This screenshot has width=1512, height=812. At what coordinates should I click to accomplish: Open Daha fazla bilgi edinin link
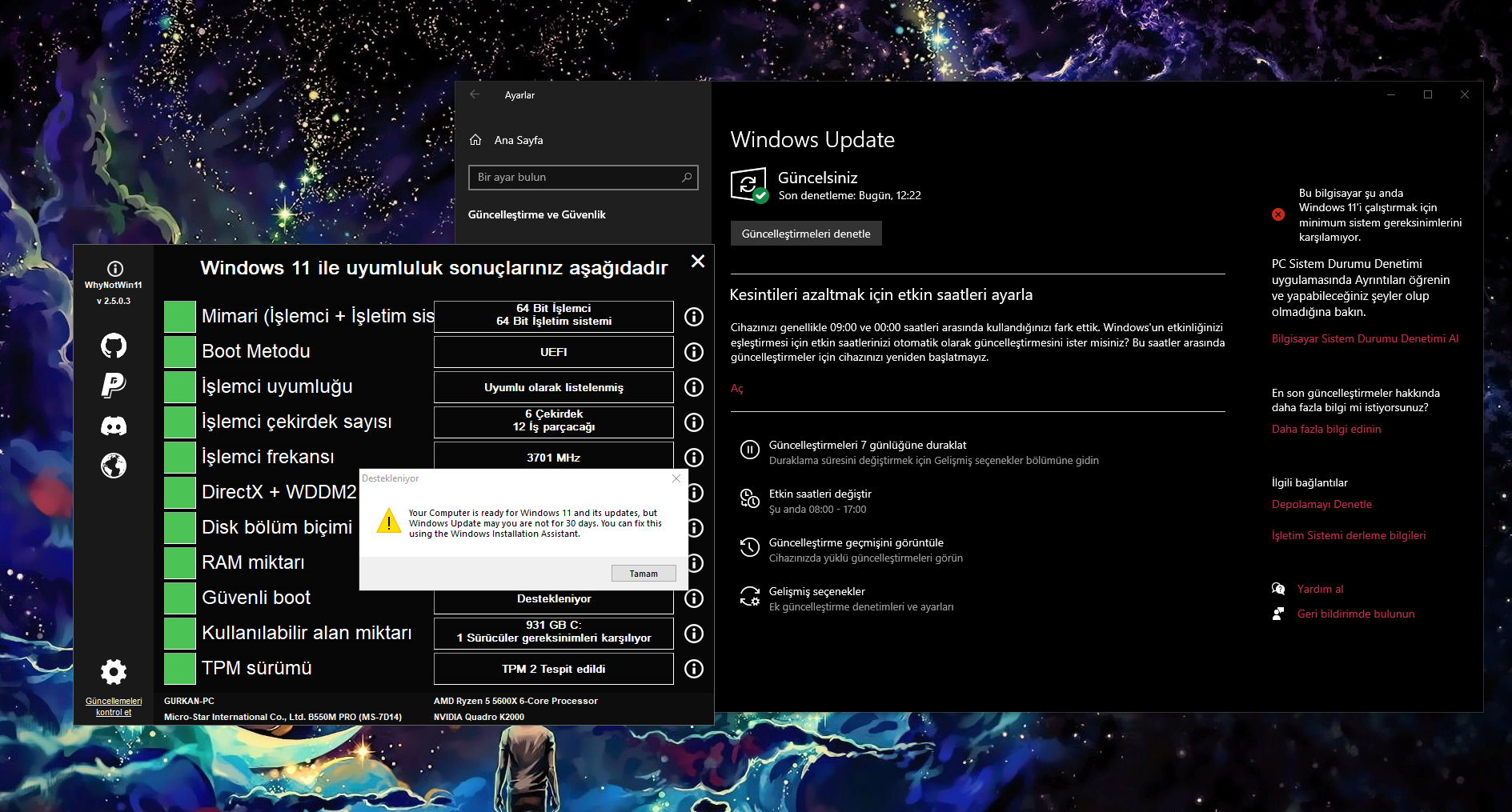click(1326, 429)
